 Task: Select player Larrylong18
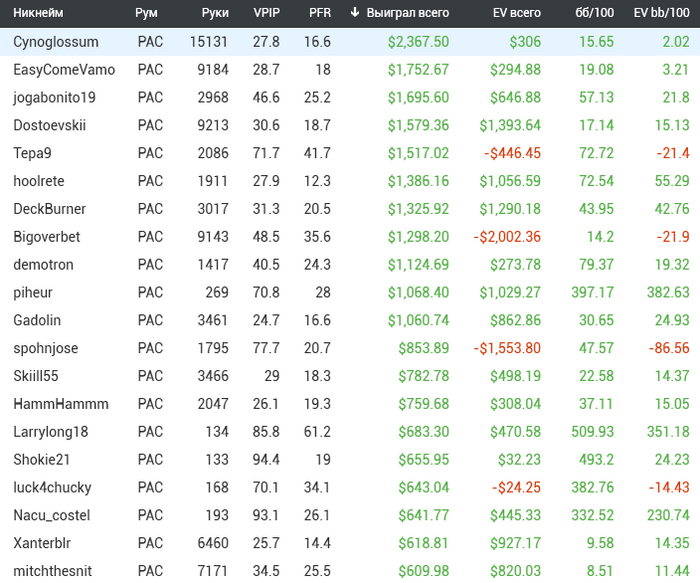[x=51, y=432]
